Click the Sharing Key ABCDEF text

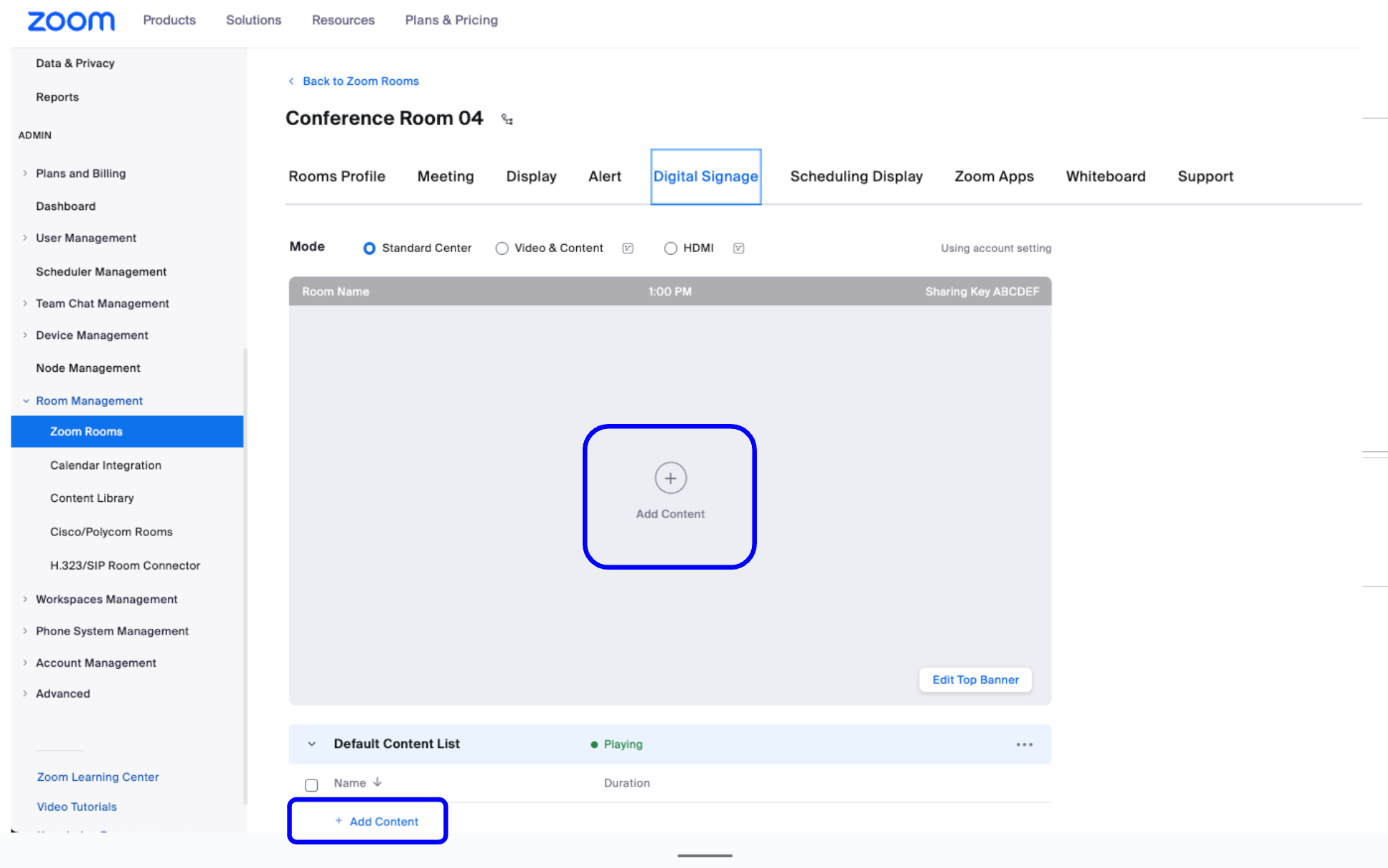982,291
